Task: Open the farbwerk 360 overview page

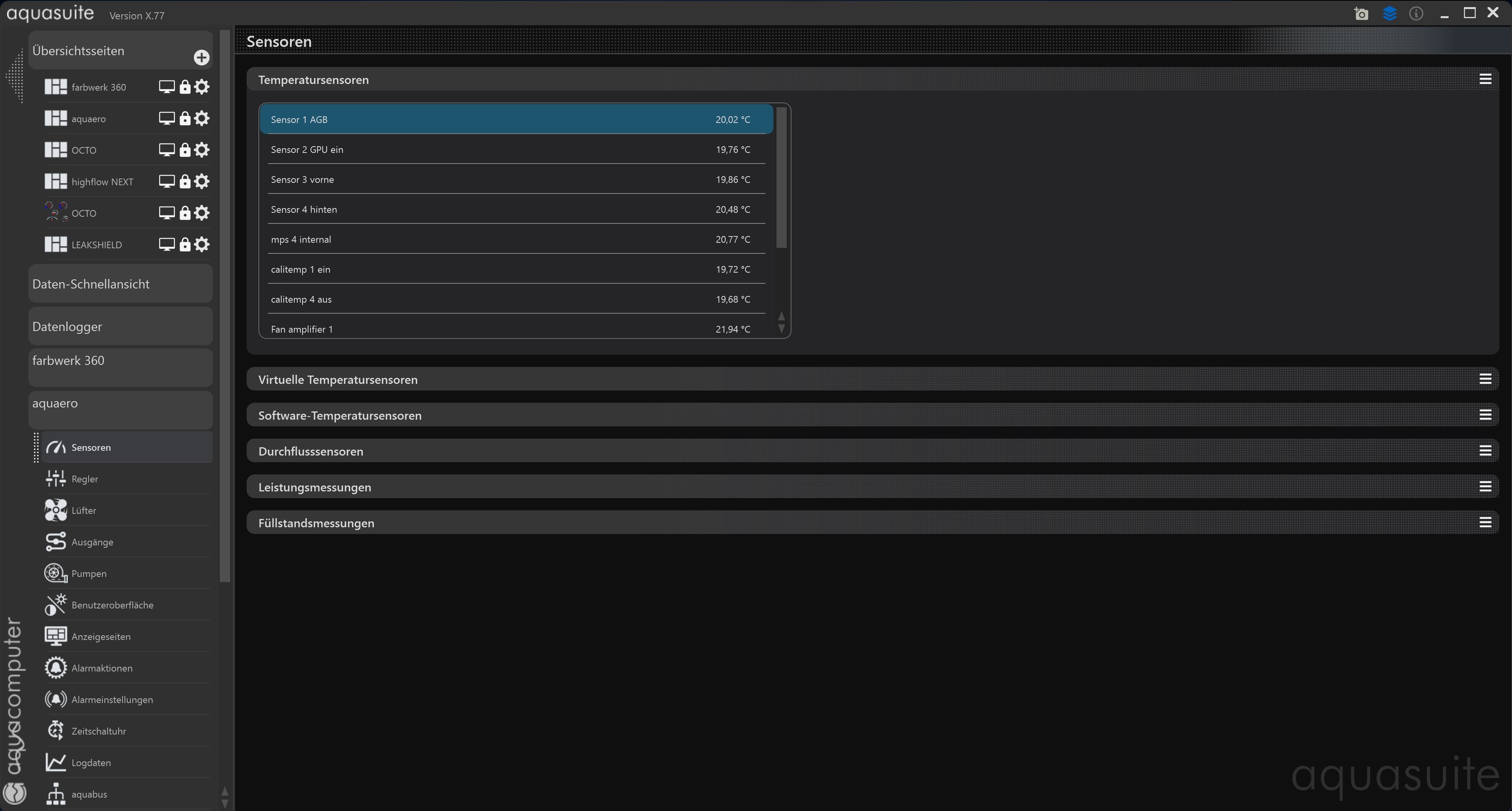Action: click(x=98, y=87)
